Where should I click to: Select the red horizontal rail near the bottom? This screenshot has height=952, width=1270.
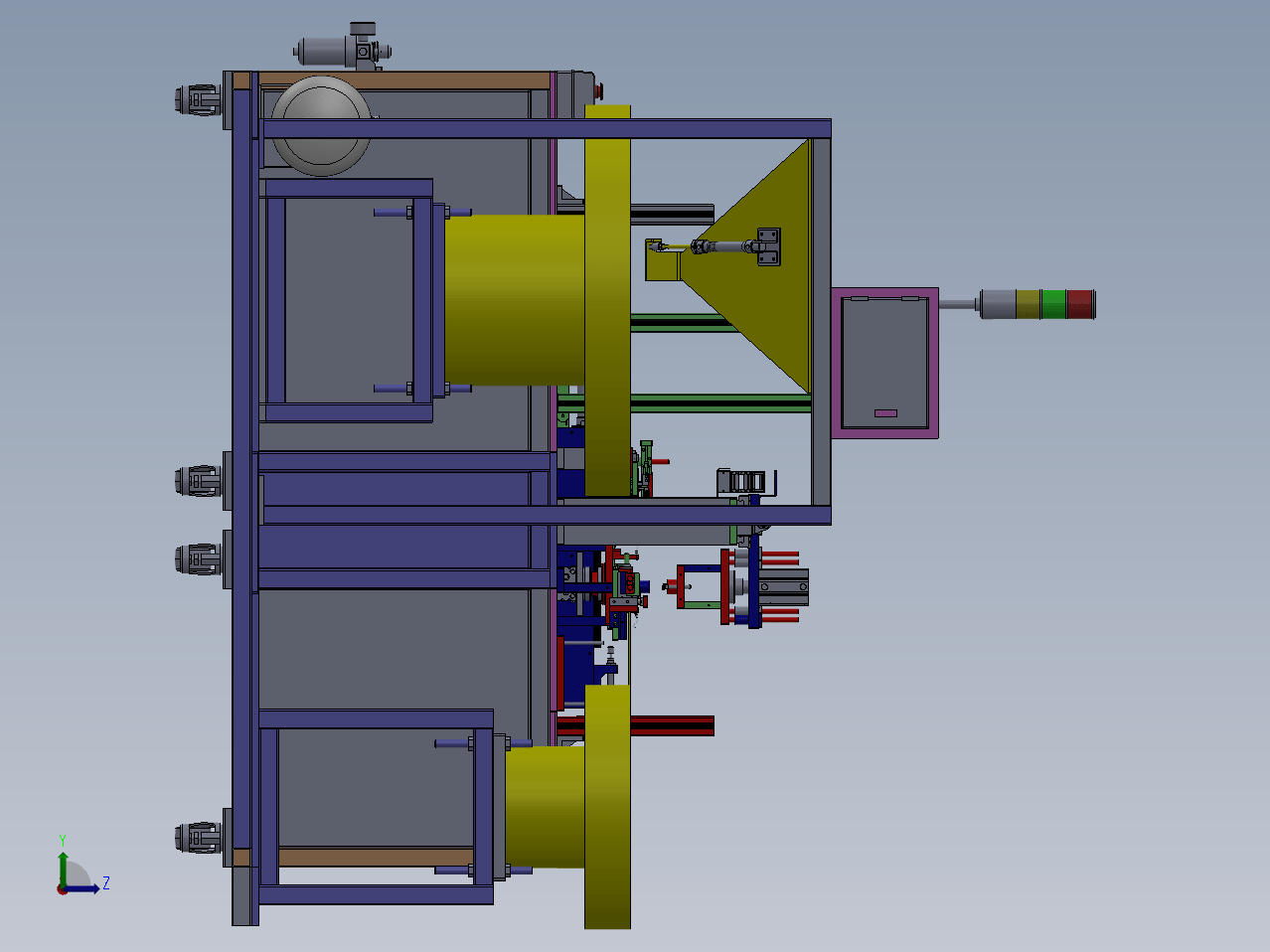pos(636,726)
